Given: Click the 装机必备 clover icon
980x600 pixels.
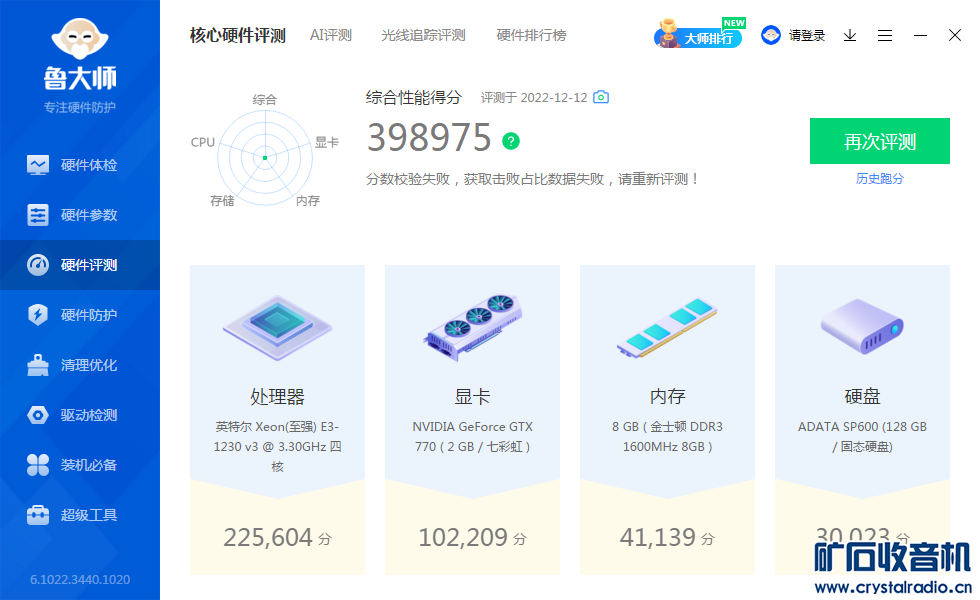Looking at the screenshot, I should tap(38, 465).
